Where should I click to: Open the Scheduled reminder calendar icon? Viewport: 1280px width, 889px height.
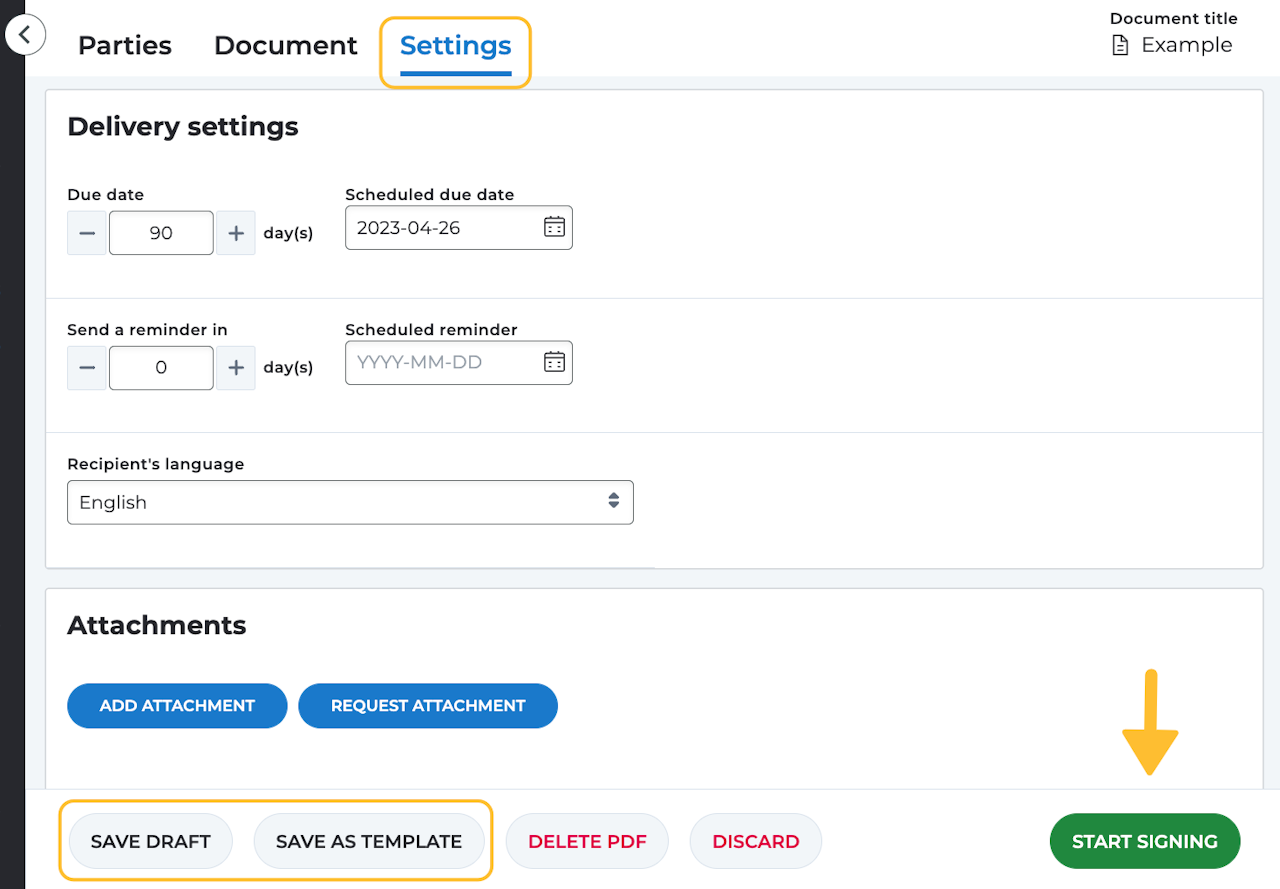(554, 362)
